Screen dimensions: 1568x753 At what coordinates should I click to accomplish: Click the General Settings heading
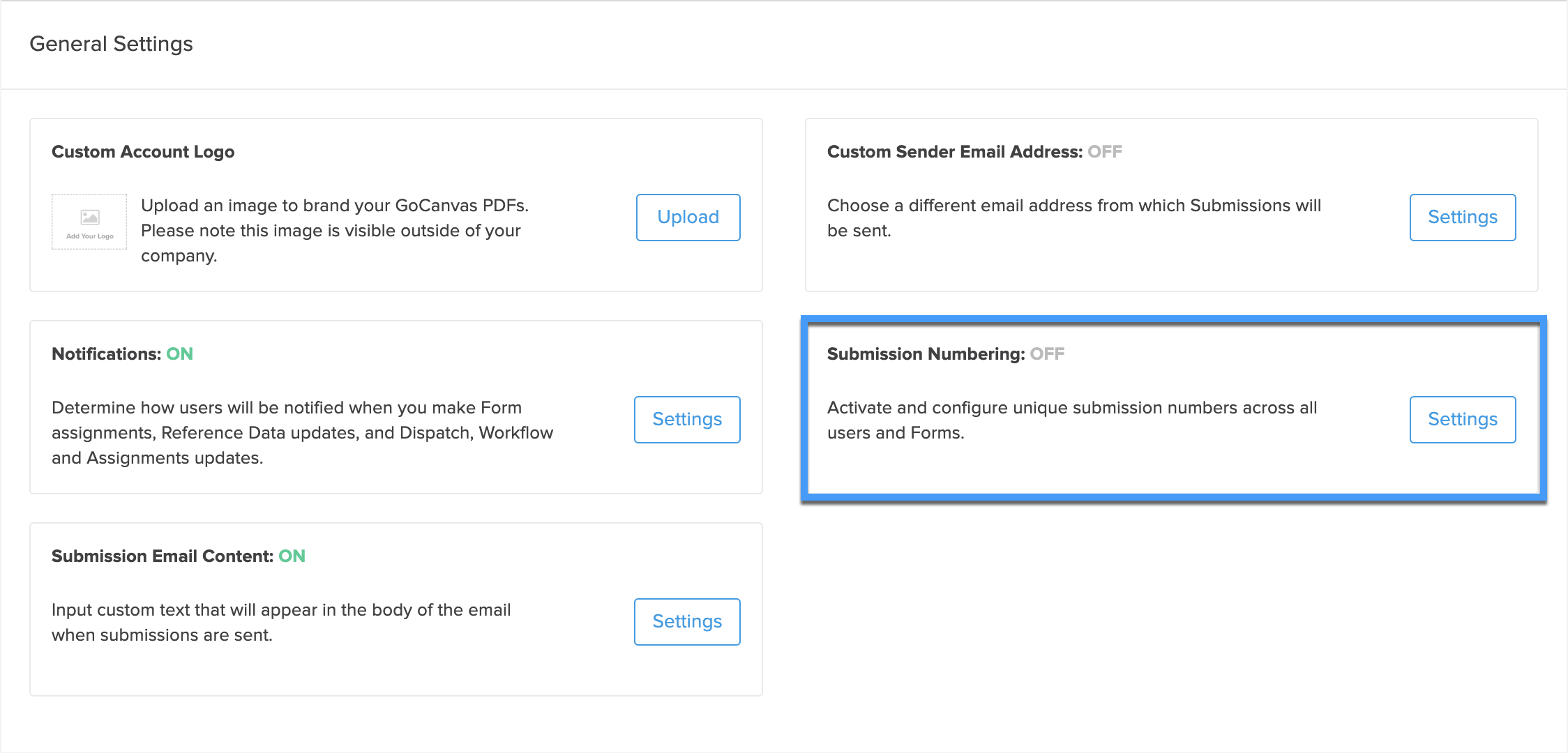(111, 44)
